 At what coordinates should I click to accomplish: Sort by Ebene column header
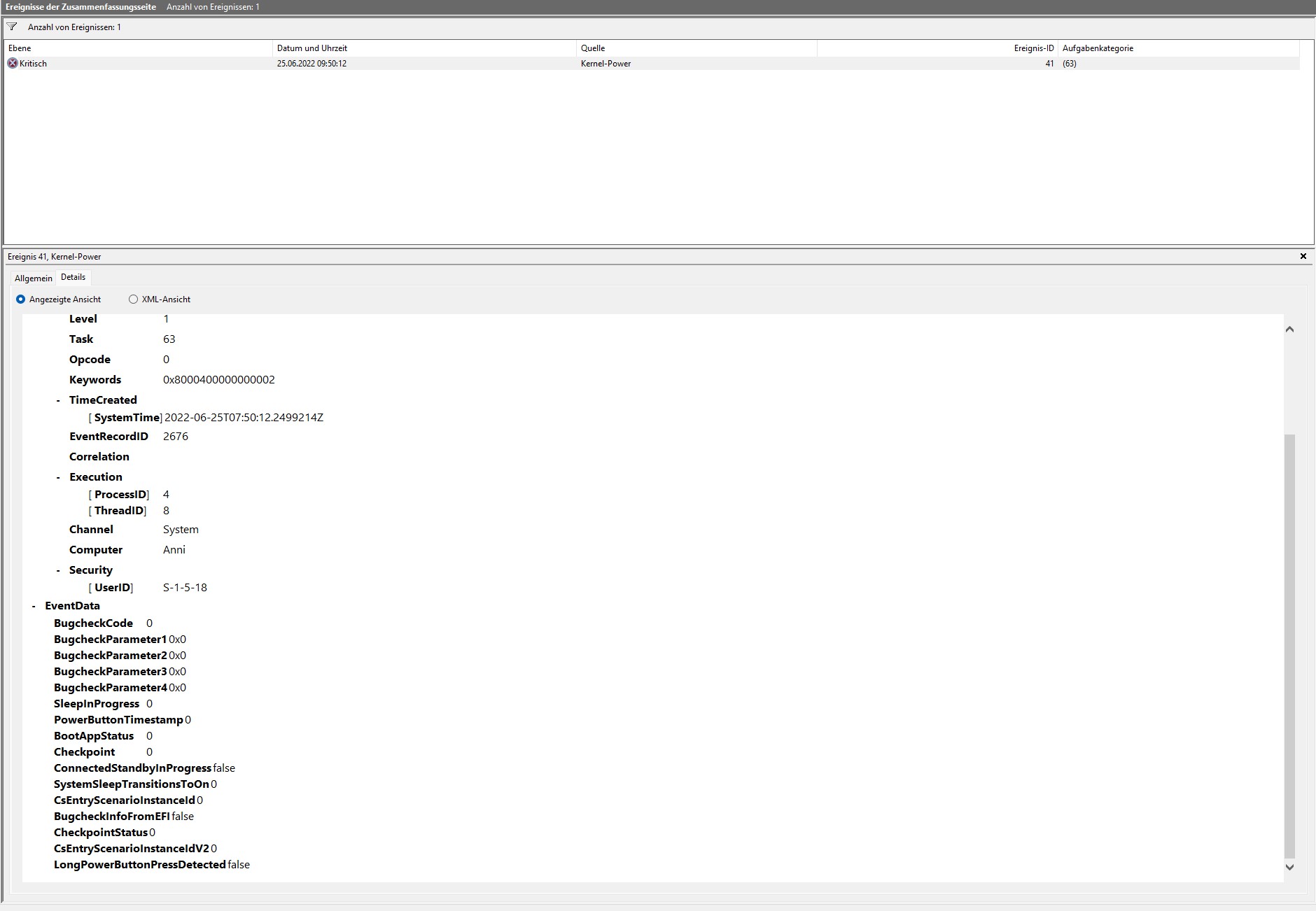coord(138,48)
